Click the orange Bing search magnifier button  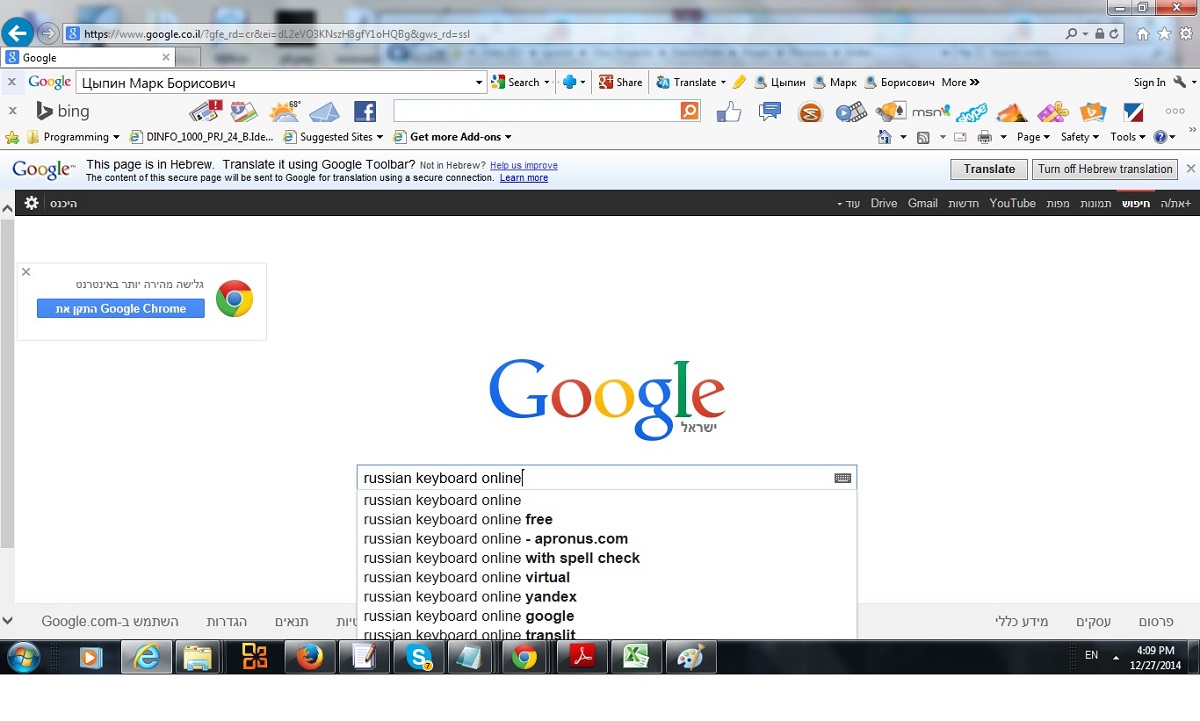pos(689,111)
